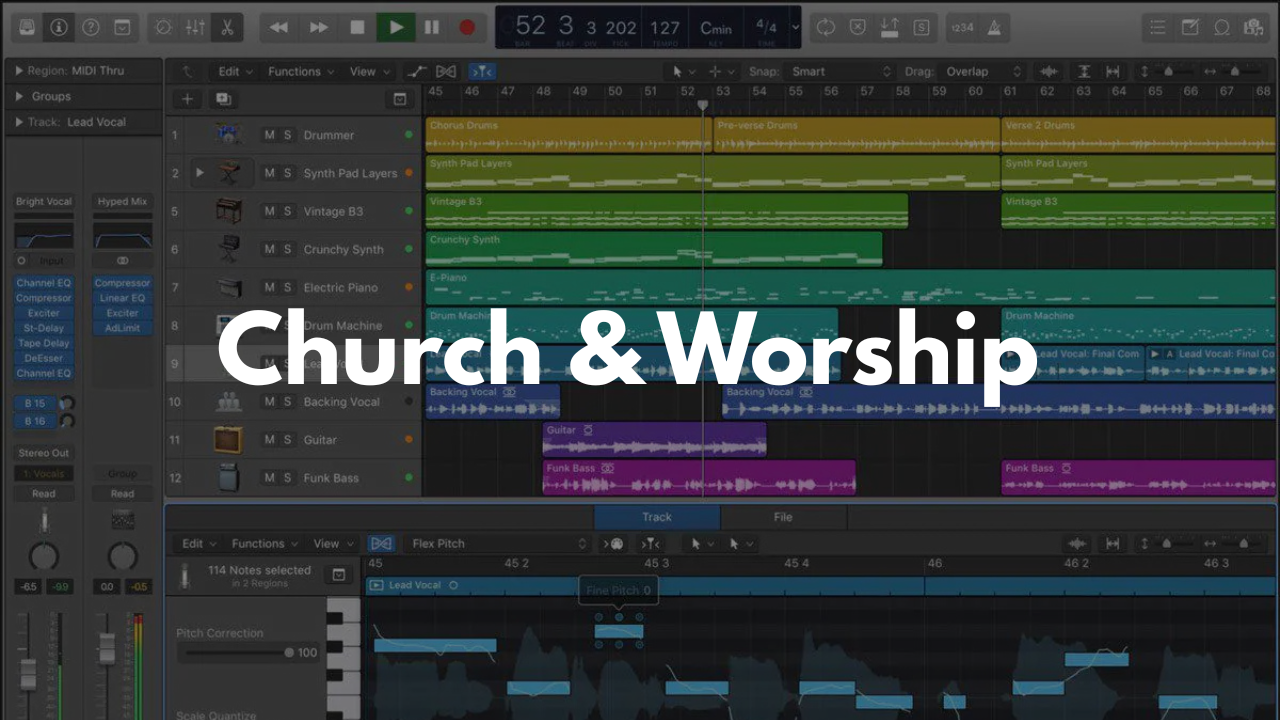Click the Guitar amp track icon

tap(229, 440)
